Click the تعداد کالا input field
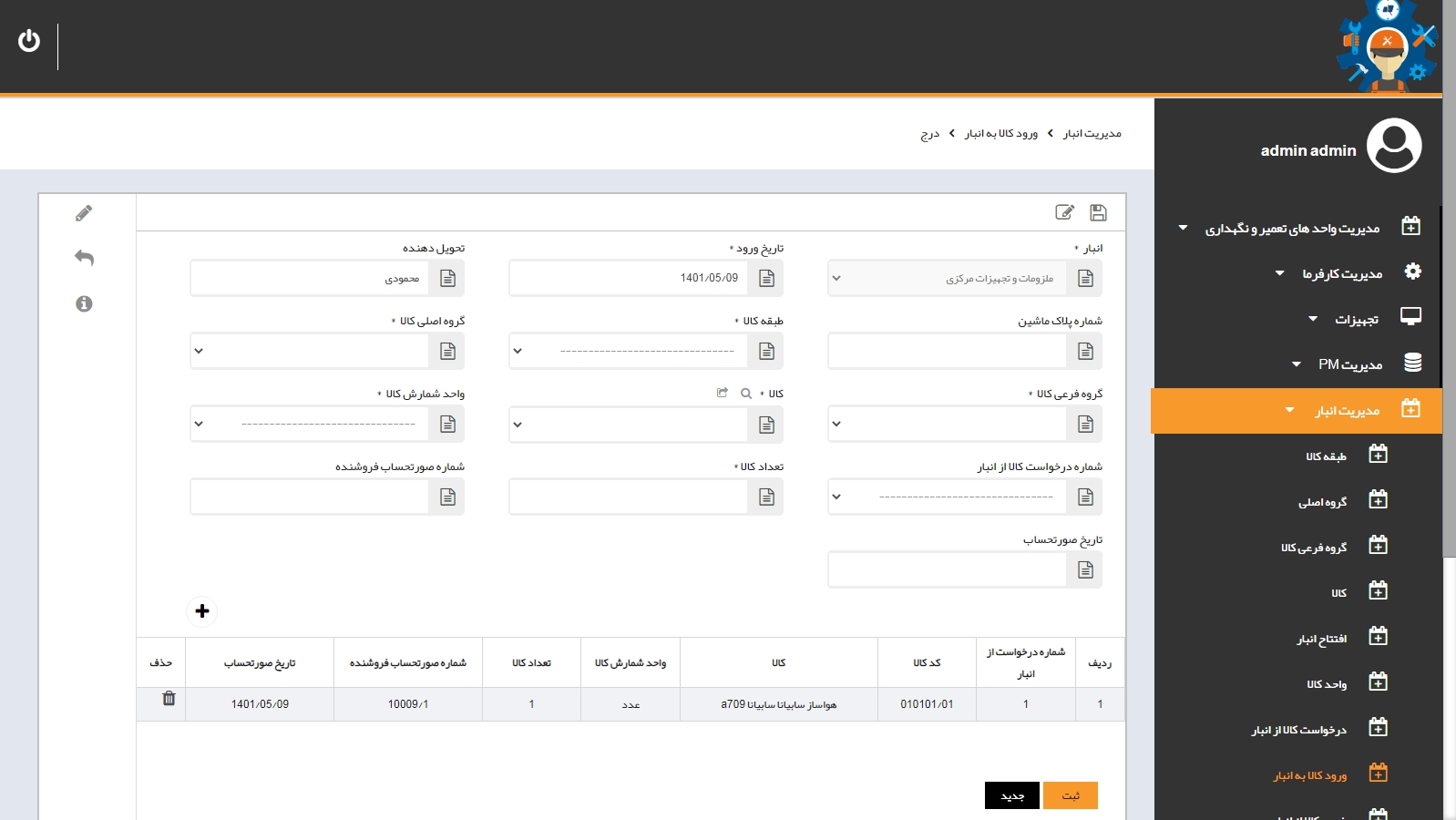The image size is (1456, 820). (629, 497)
